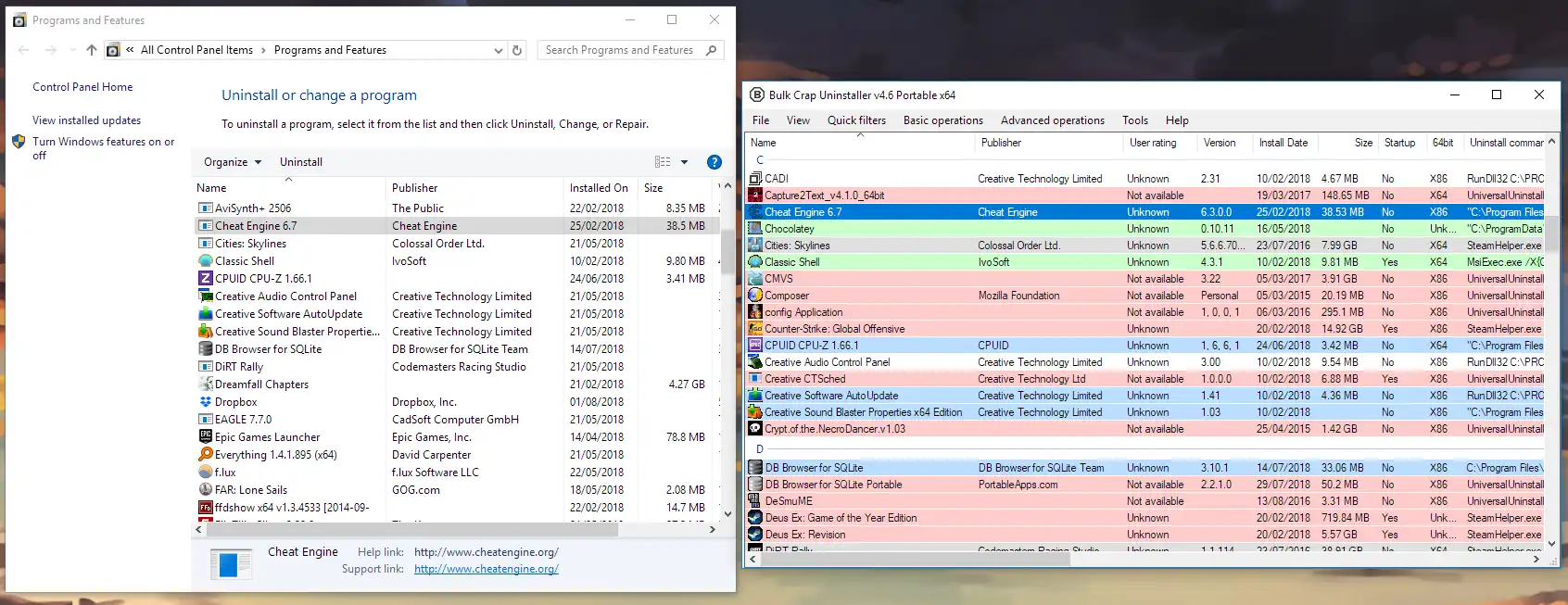The image size is (1568, 605).
Task: Click the Creative Sound Blaster Properties icon in Programs and Features
Action: point(206,332)
